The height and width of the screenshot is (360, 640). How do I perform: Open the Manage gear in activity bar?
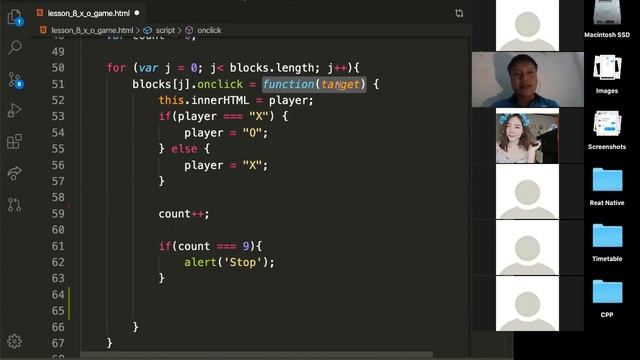[x=14, y=341]
